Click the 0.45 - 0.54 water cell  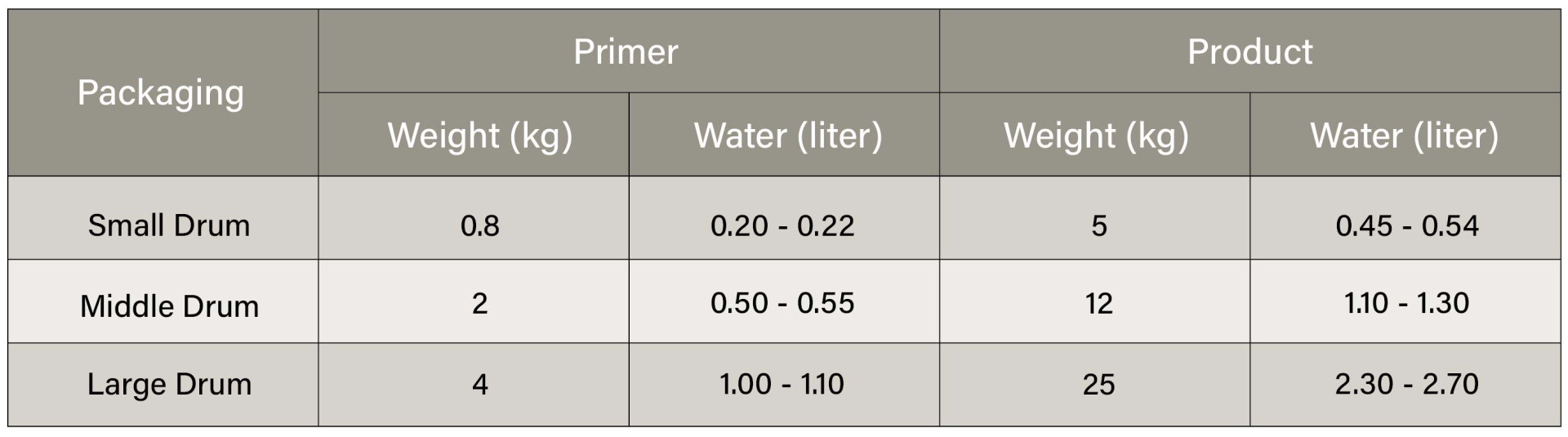point(1405,218)
